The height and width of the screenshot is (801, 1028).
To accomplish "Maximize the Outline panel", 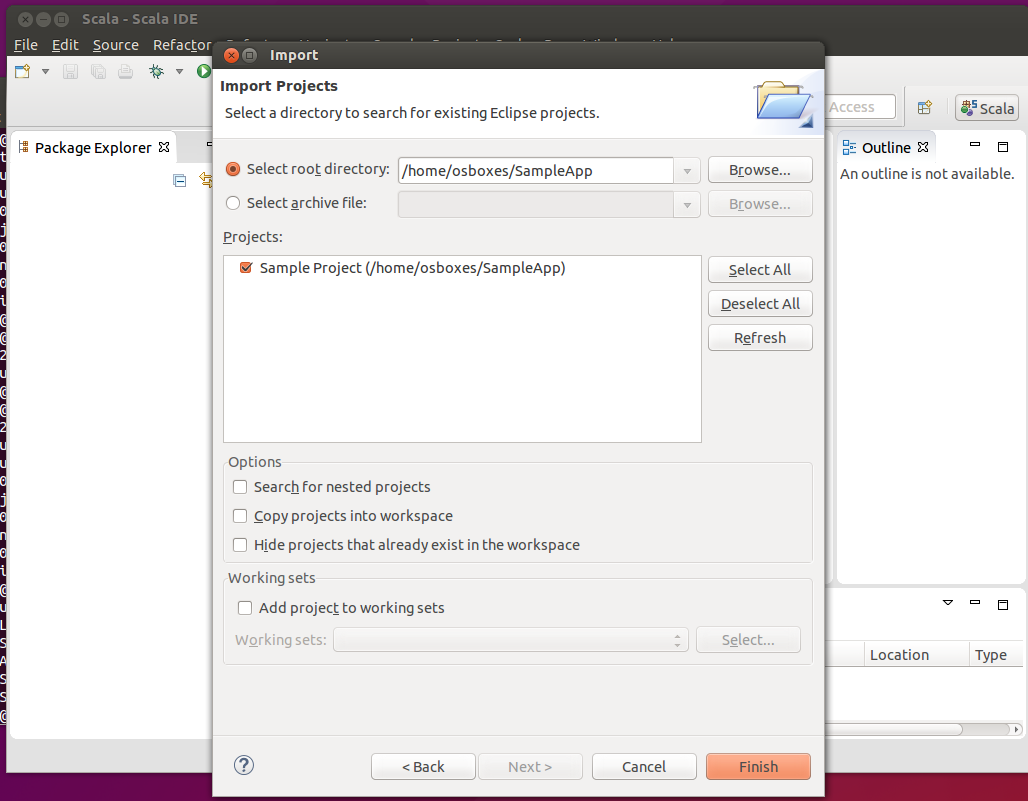I will coord(1003,147).
